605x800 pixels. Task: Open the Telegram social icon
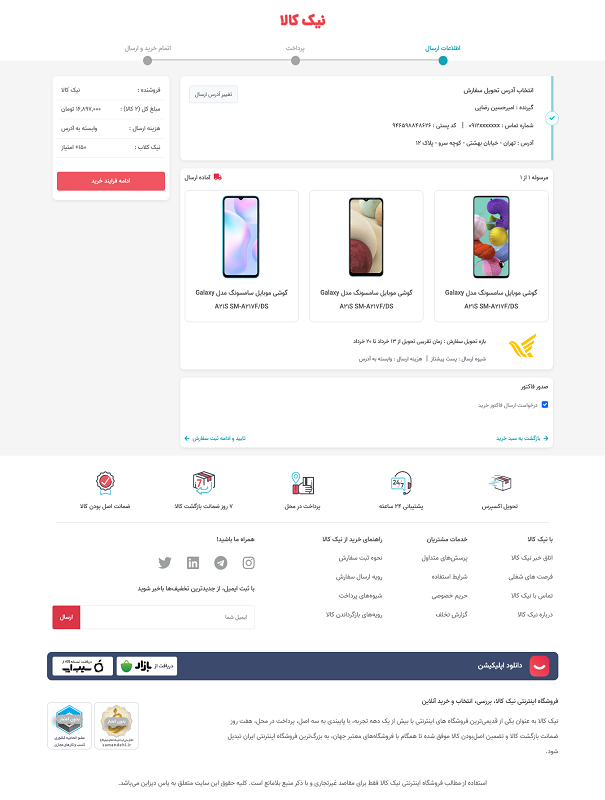[x=221, y=563]
